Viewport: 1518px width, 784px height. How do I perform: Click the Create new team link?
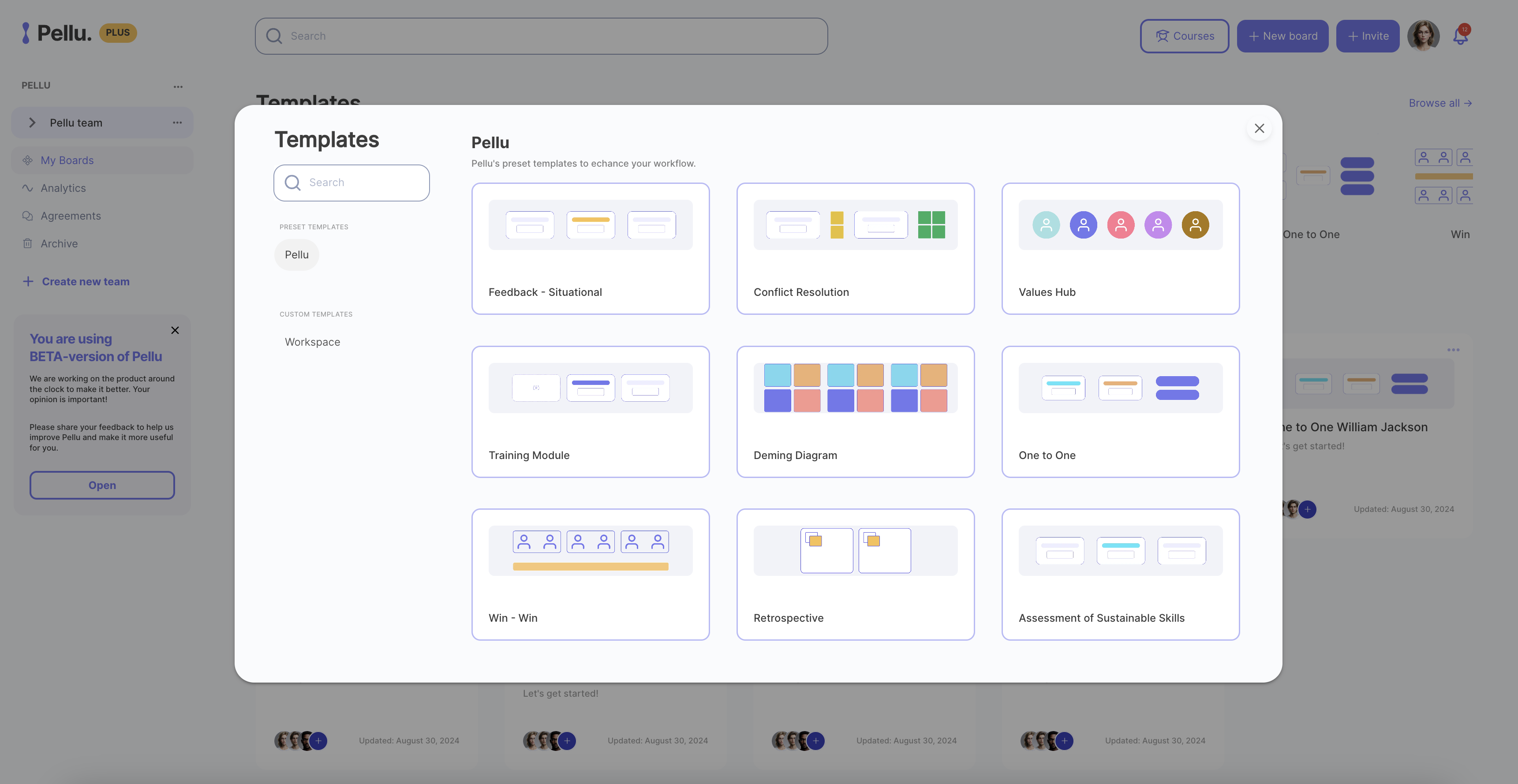click(x=86, y=282)
